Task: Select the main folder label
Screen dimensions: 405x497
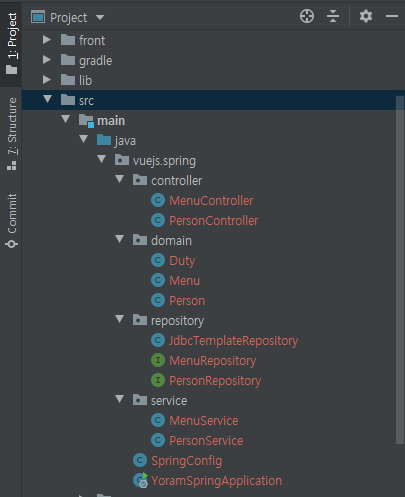Action: pos(111,121)
